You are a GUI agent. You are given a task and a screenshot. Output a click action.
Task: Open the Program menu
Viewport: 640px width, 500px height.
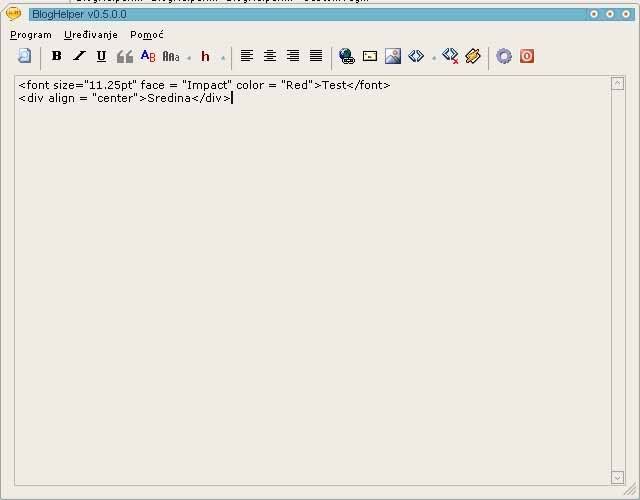(31, 34)
